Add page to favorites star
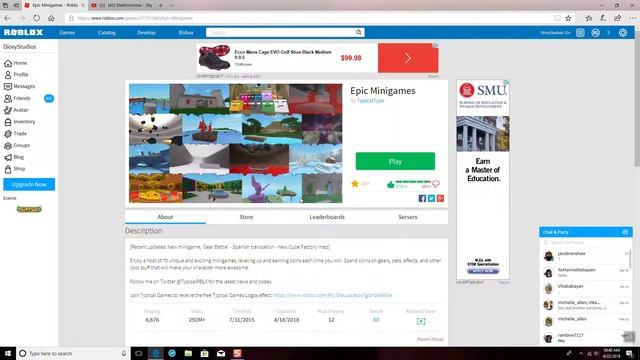The height and width of the screenshot is (360, 640). pyautogui.click(x=568, y=18)
